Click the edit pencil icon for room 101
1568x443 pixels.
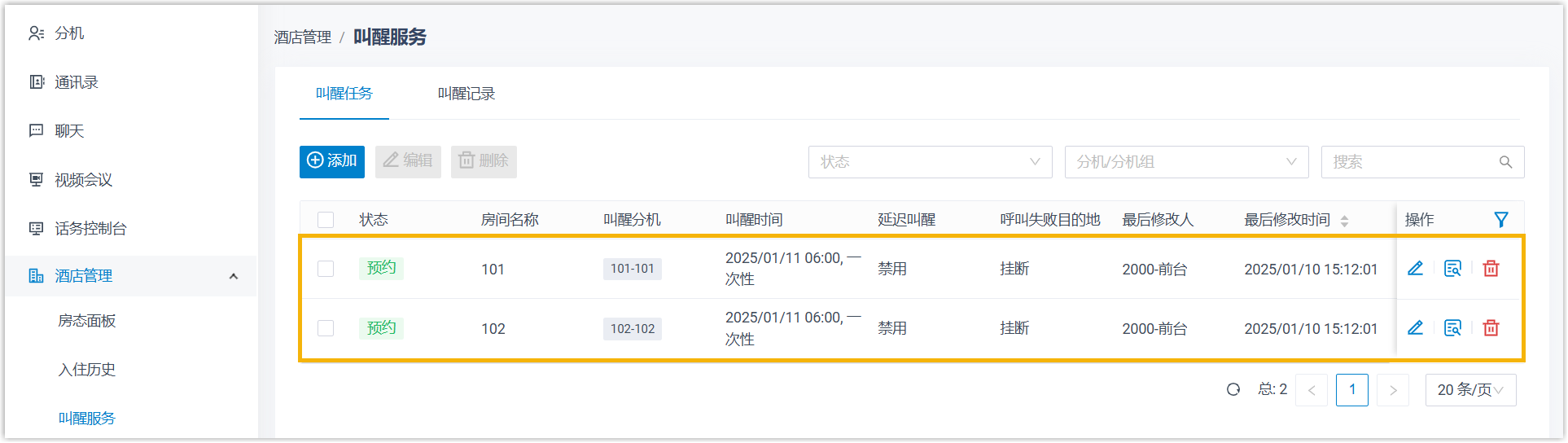(1415, 269)
